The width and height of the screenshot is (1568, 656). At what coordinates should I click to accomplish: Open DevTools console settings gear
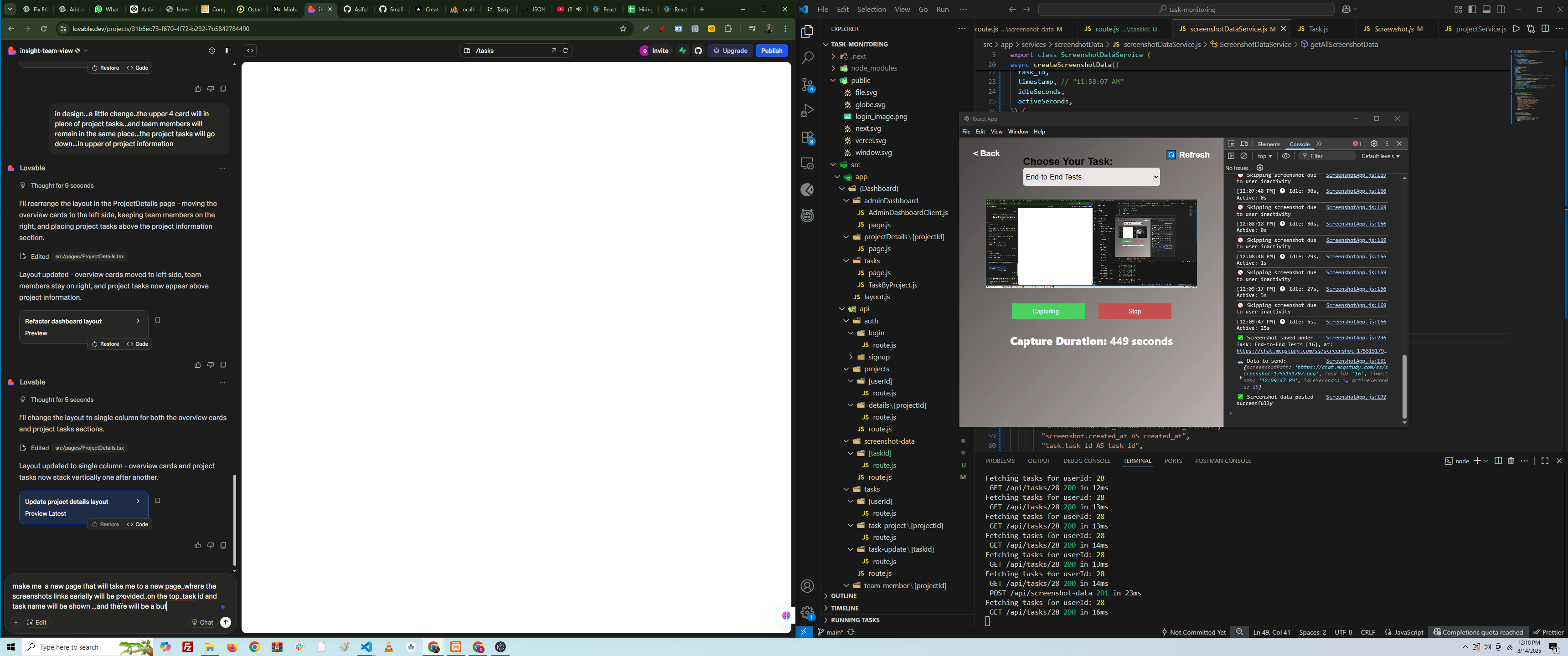(x=1260, y=169)
